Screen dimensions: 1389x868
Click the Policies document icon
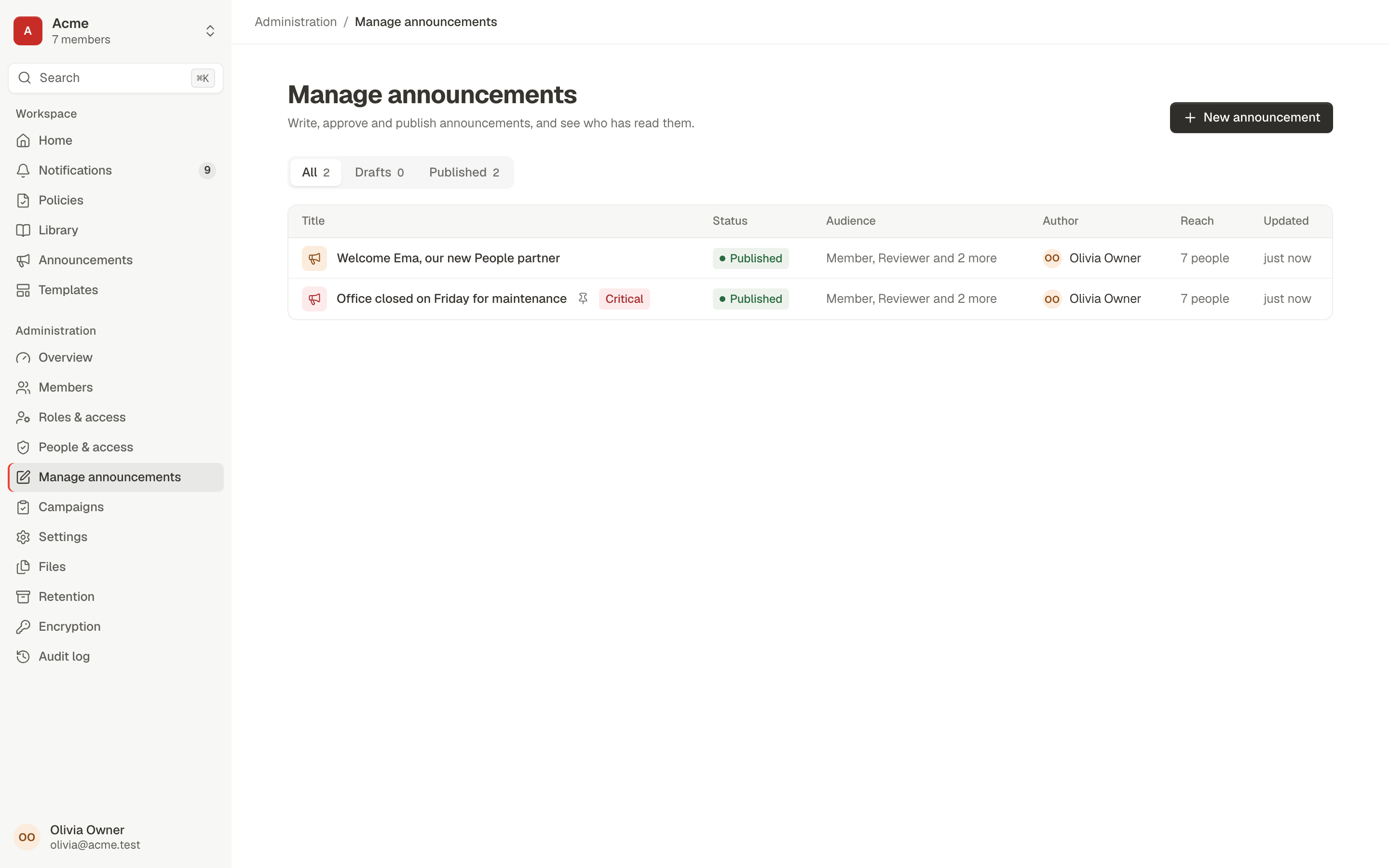coord(23,200)
